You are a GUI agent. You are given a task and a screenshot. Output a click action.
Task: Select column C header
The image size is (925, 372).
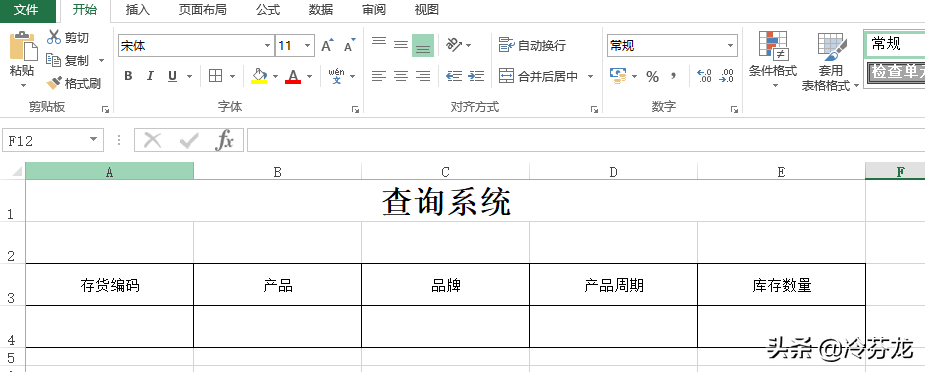[445, 172]
